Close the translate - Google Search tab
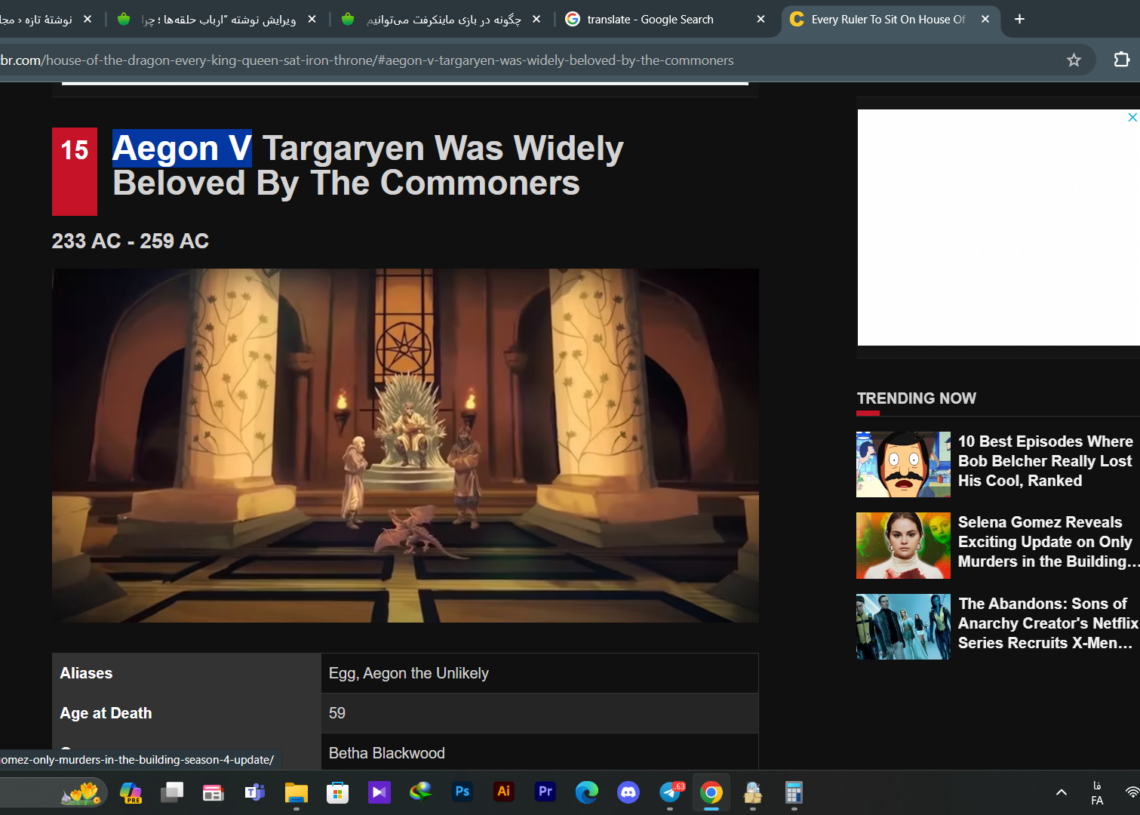The width and height of the screenshot is (1140, 815). coord(760,20)
